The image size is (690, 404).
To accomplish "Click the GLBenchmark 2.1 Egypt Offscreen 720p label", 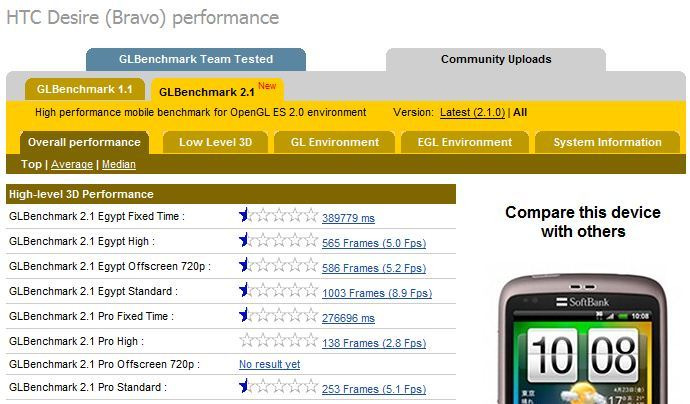I will coord(110,267).
